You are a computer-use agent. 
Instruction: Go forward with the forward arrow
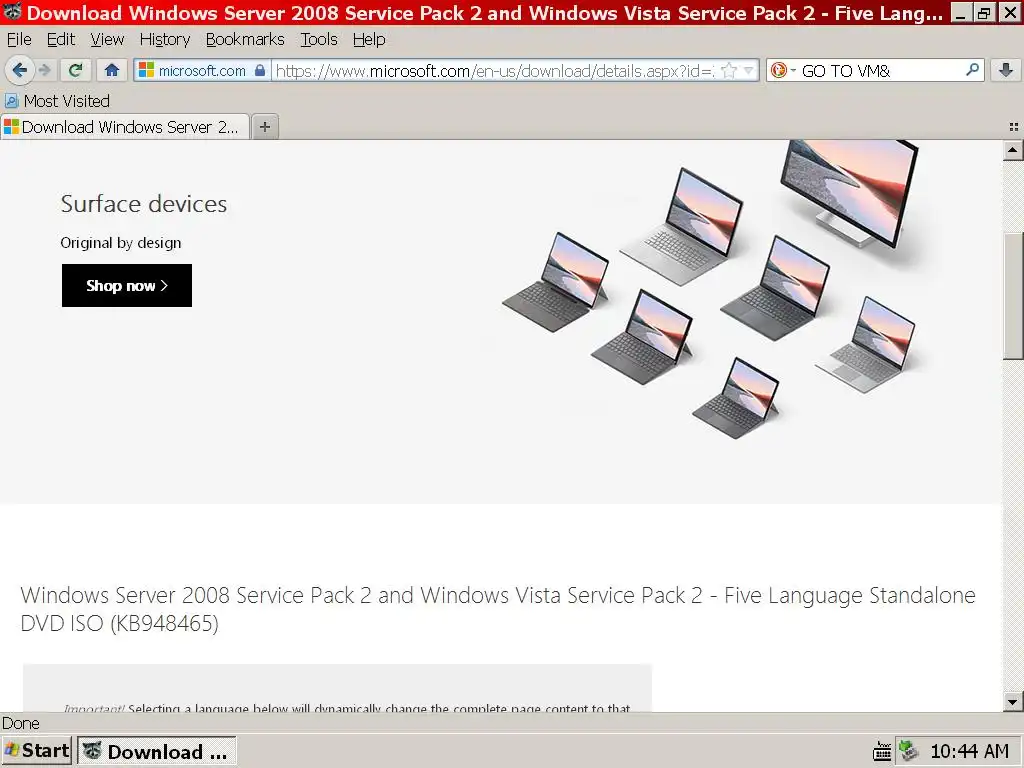(x=44, y=70)
